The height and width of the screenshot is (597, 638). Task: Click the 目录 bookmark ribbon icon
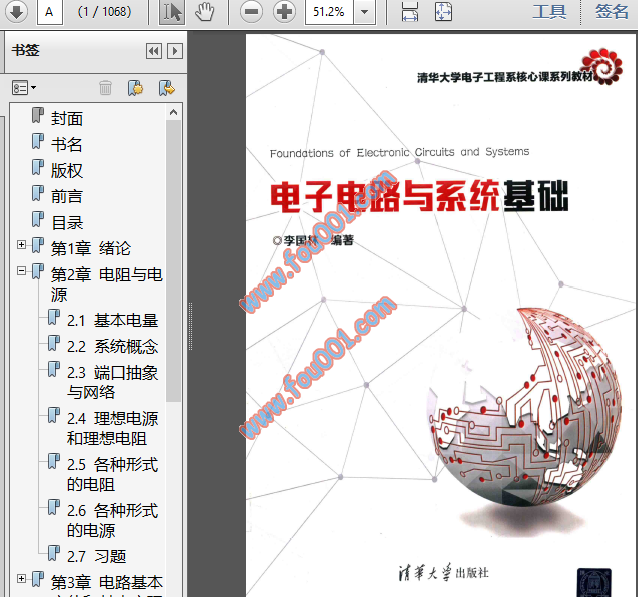(38, 219)
